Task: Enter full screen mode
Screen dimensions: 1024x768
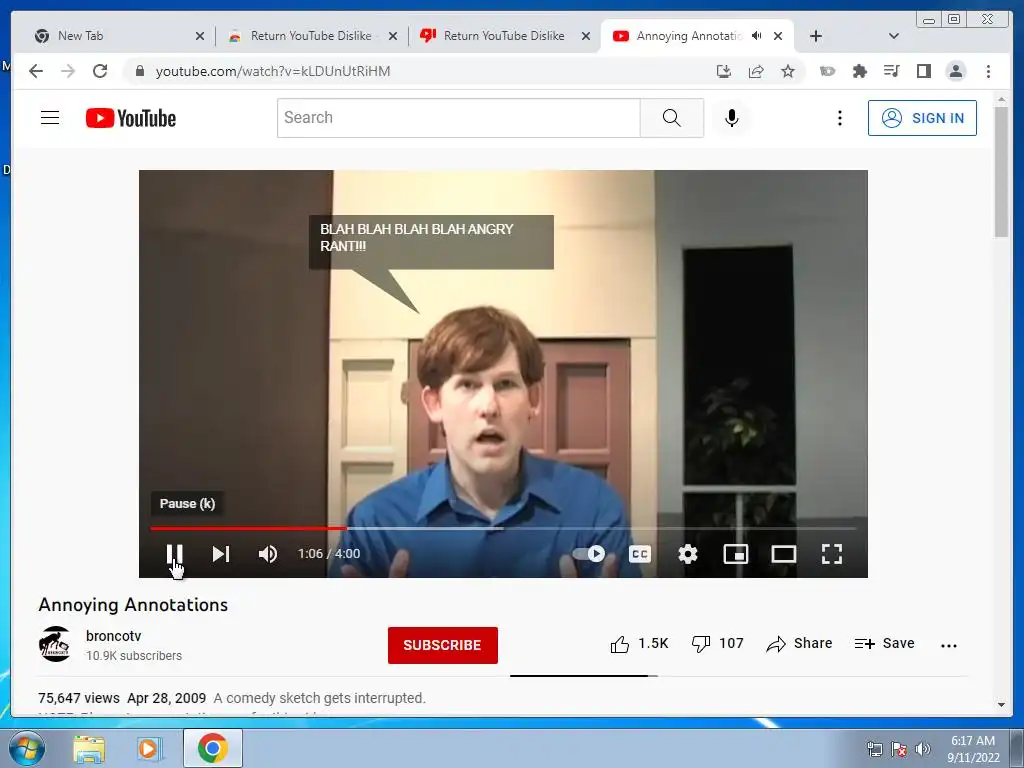Action: point(831,554)
